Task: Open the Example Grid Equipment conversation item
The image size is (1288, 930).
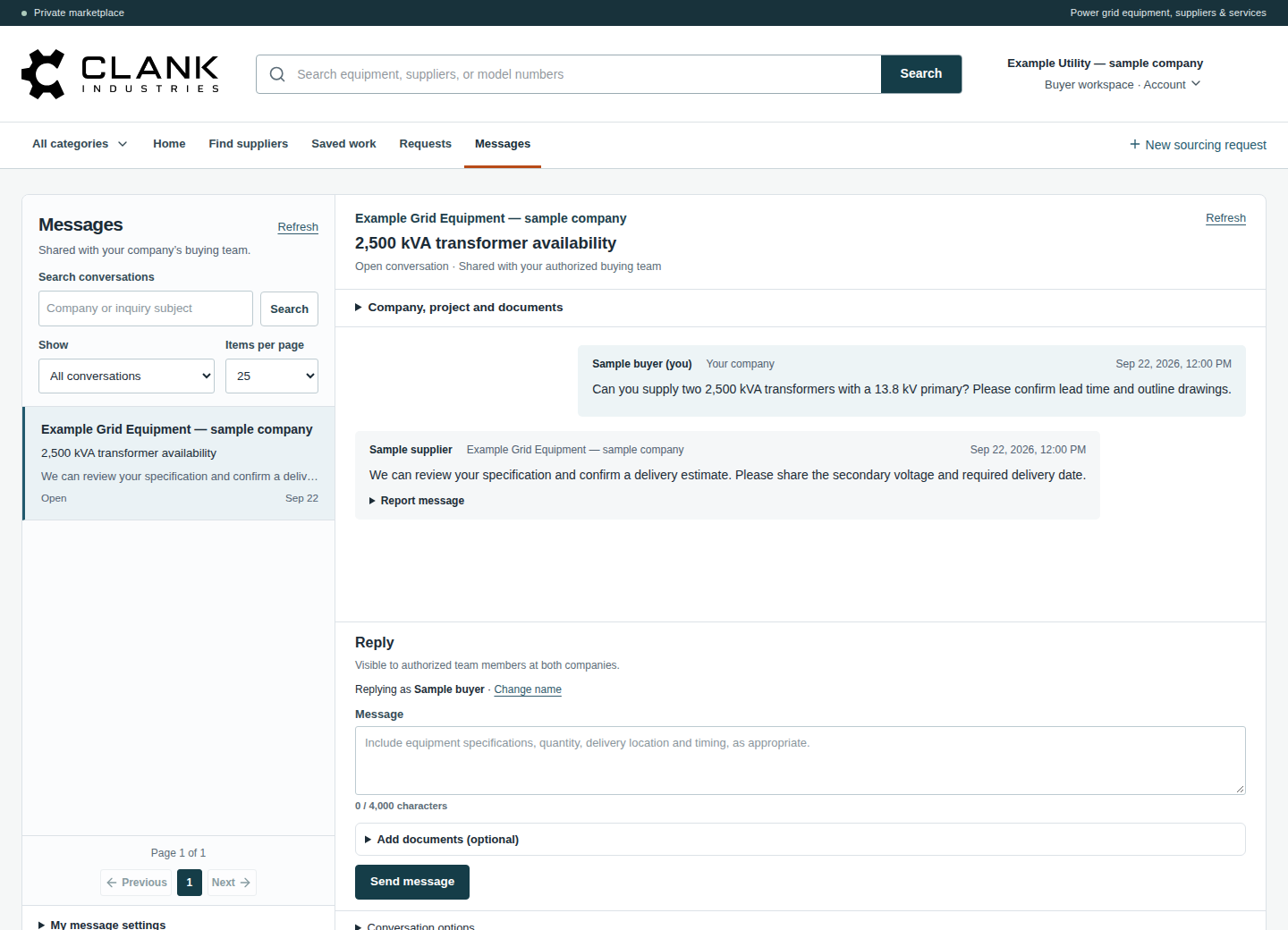Action: 179,463
